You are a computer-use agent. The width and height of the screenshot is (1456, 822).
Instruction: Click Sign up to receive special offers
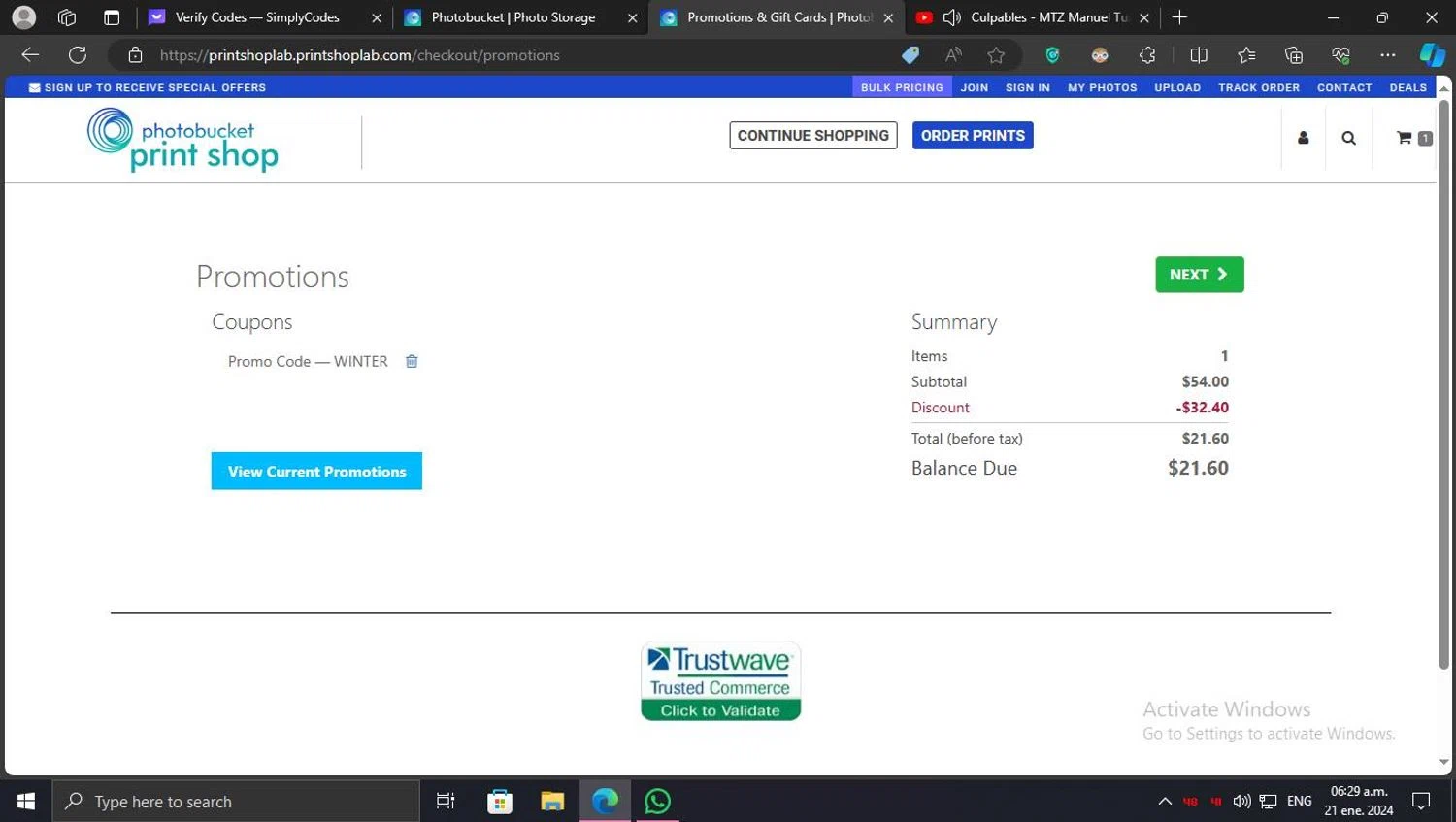pos(148,87)
